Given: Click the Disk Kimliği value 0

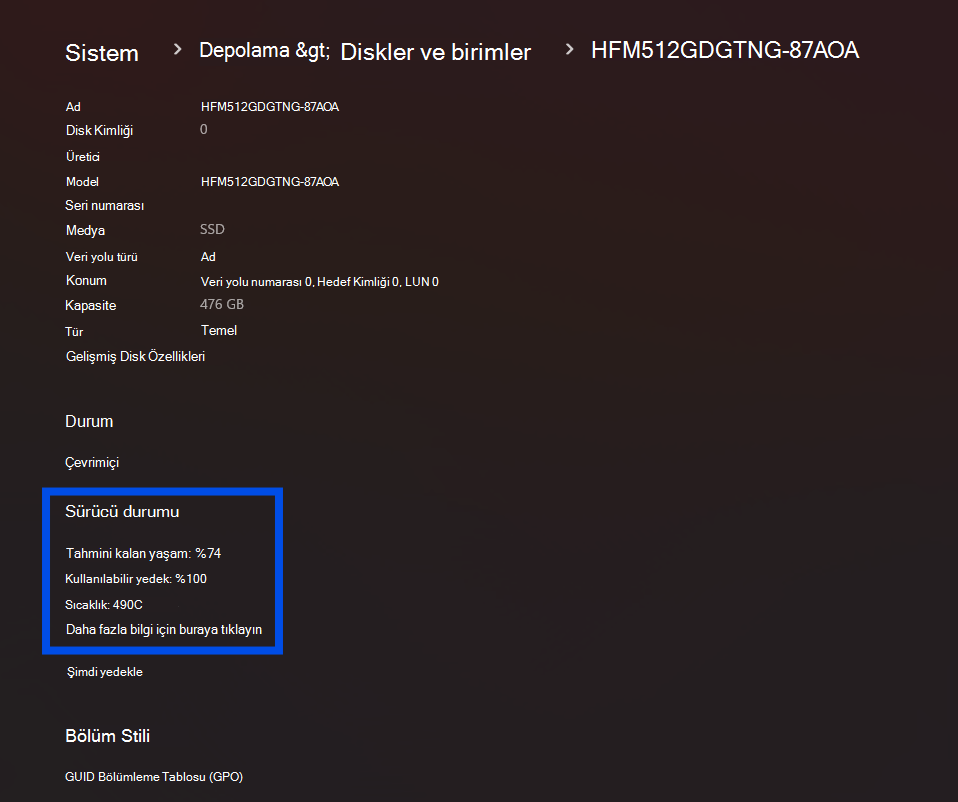Looking at the screenshot, I should 203,129.
